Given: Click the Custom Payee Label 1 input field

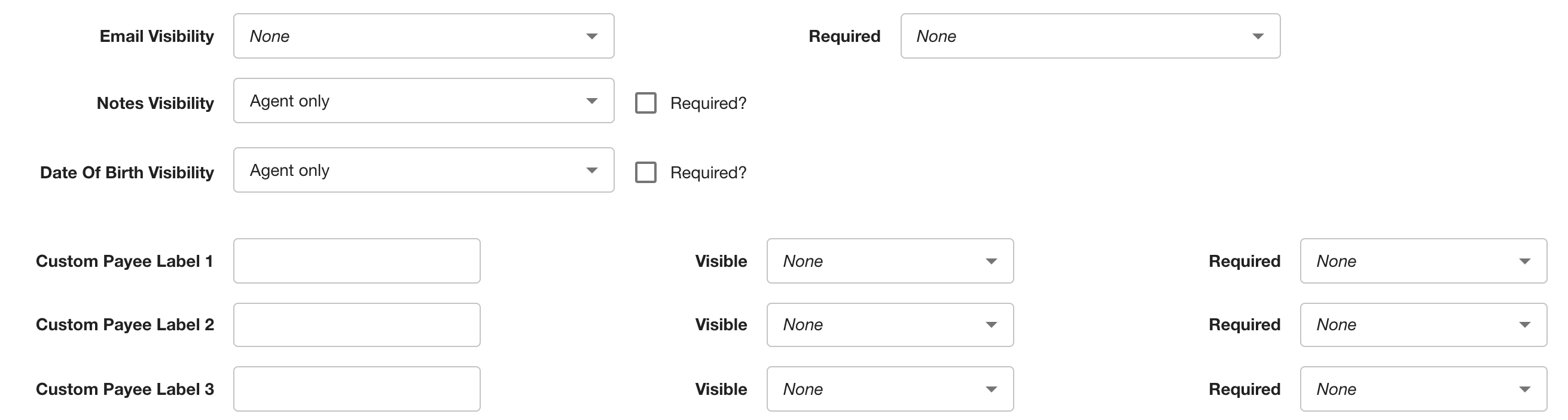Looking at the screenshot, I should [x=356, y=260].
